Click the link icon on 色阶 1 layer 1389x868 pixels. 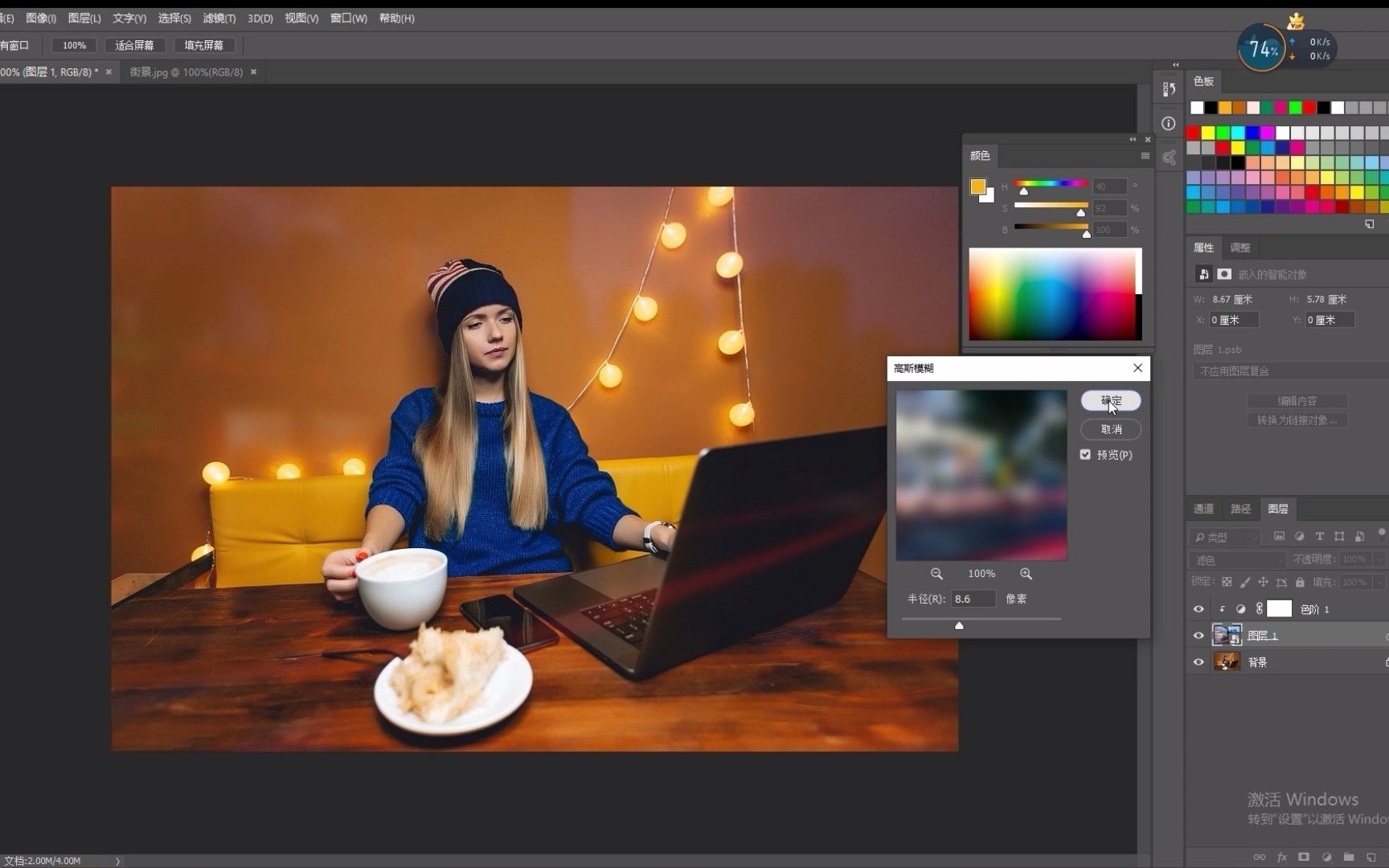pyautogui.click(x=1260, y=608)
